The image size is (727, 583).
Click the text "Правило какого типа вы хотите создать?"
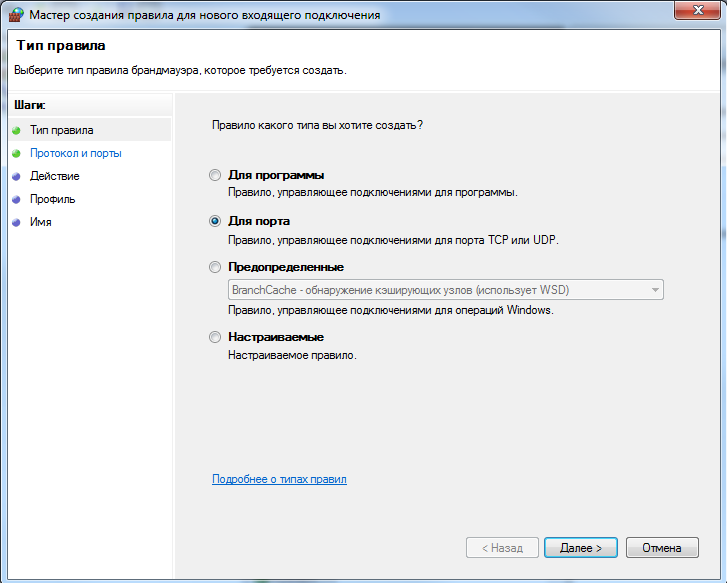(x=317, y=125)
